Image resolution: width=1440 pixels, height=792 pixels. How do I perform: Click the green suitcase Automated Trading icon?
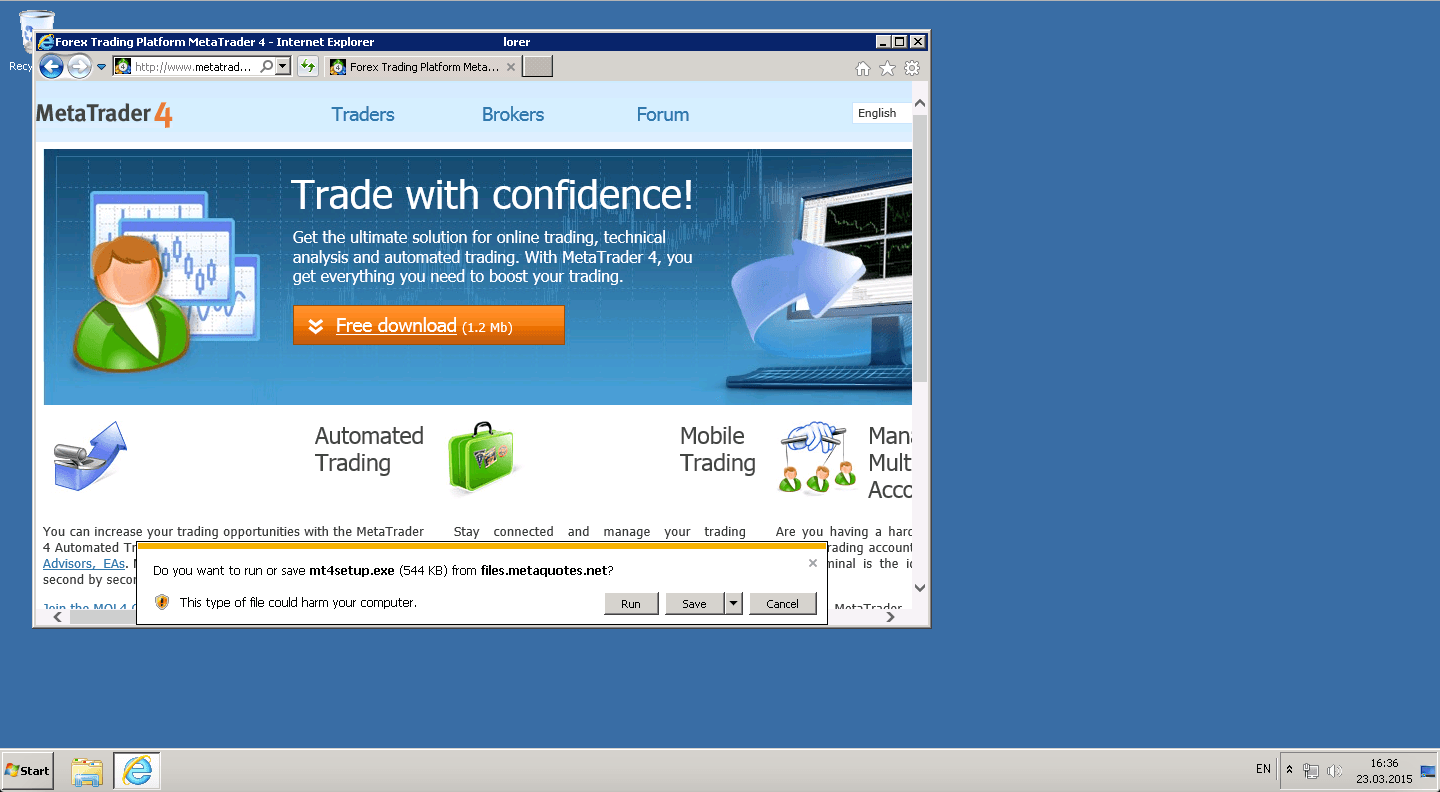pyautogui.click(x=481, y=458)
